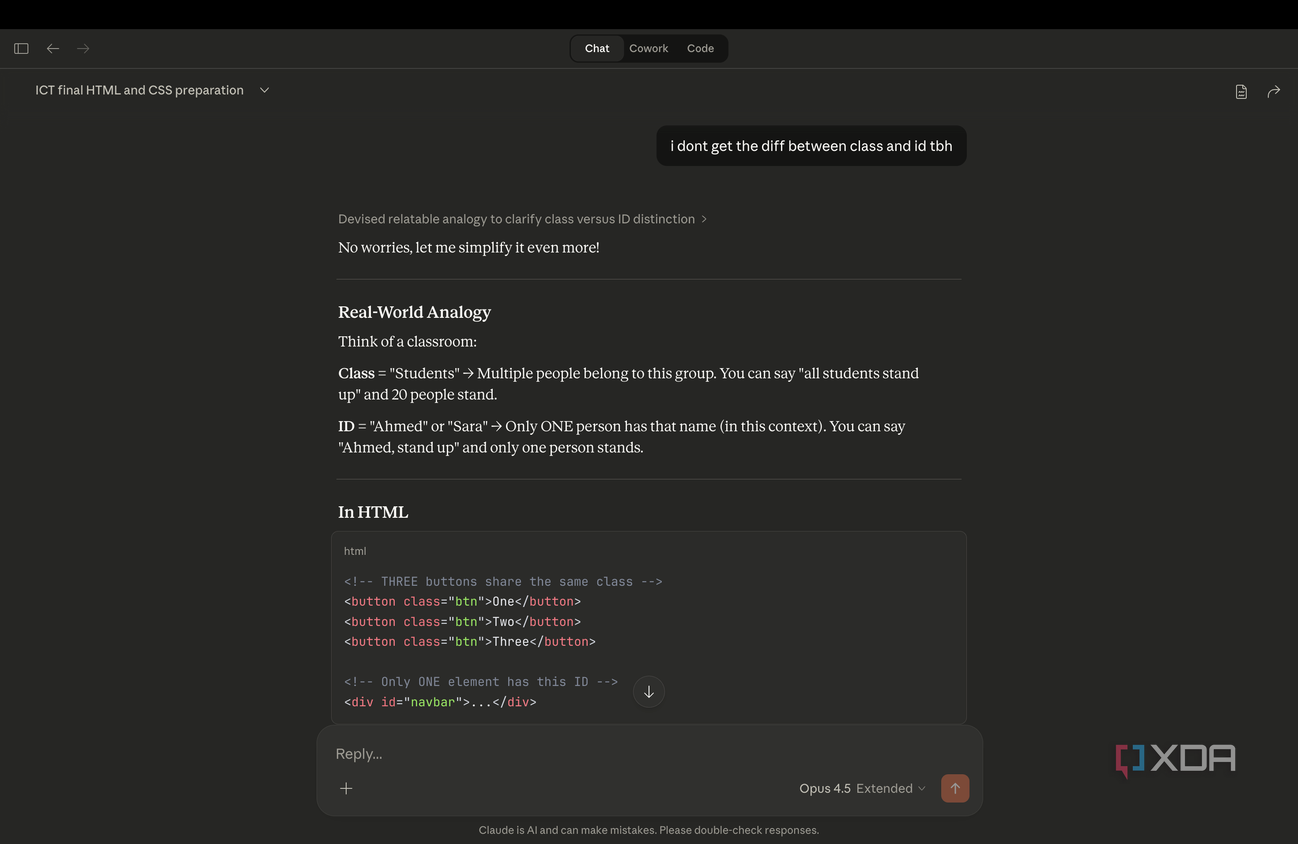Image resolution: width=1298 pixels, height=844 pixels.
Task: Switch to the Code tab
Action: click(700, 48)
